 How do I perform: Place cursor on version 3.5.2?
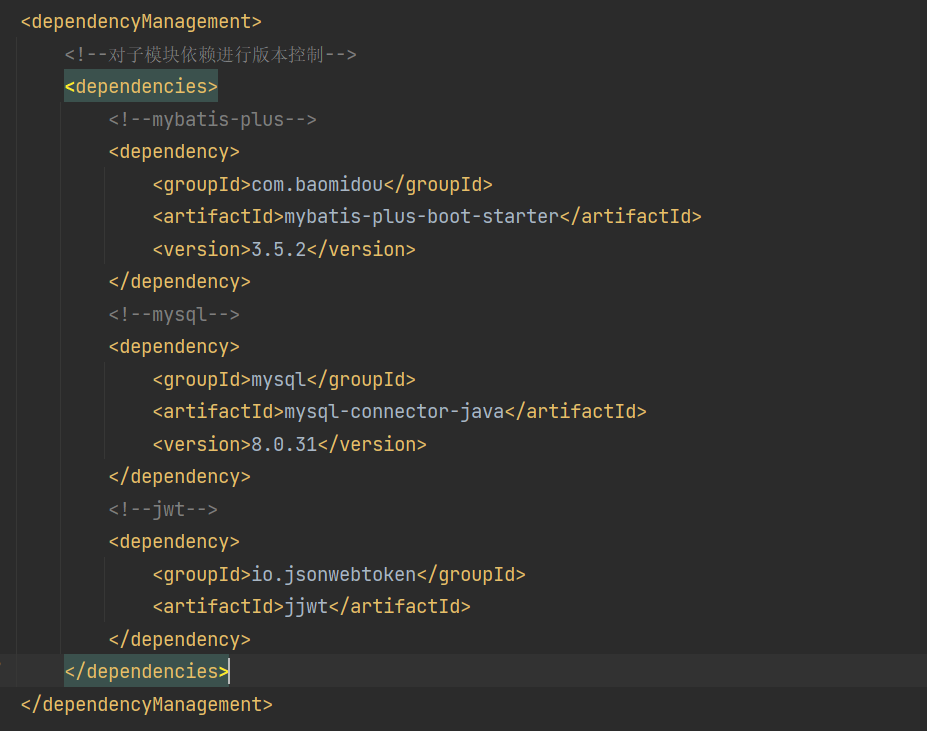(x=278, y=249)
